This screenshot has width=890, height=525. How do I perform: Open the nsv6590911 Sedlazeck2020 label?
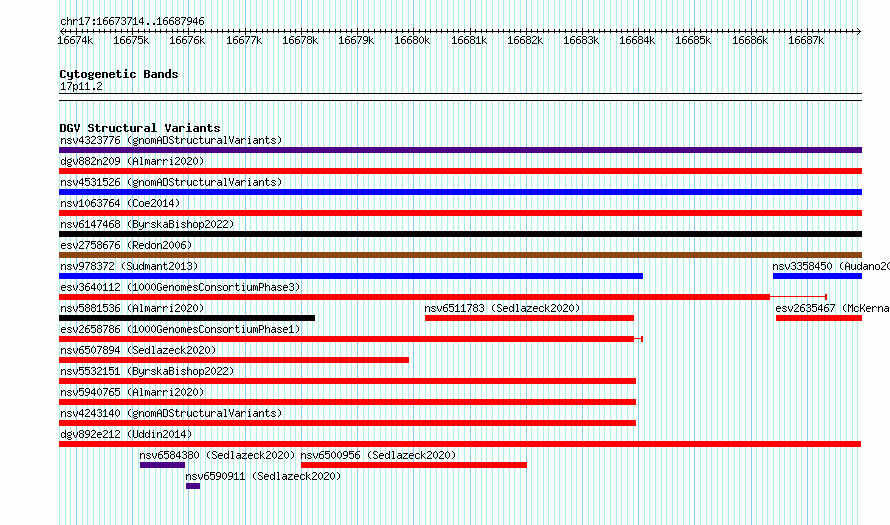[x=263, y=476]
